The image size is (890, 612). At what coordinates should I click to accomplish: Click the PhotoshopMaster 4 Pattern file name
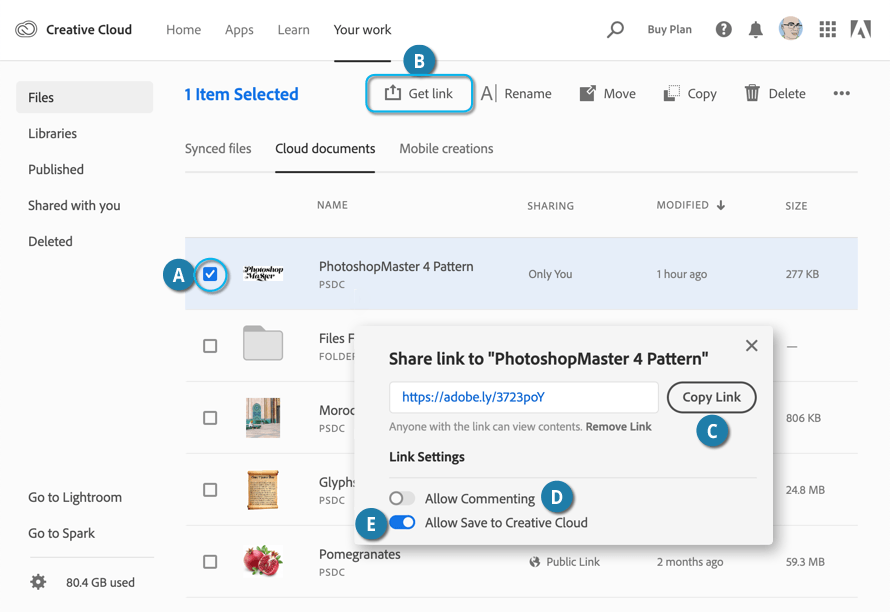point(396,266)
